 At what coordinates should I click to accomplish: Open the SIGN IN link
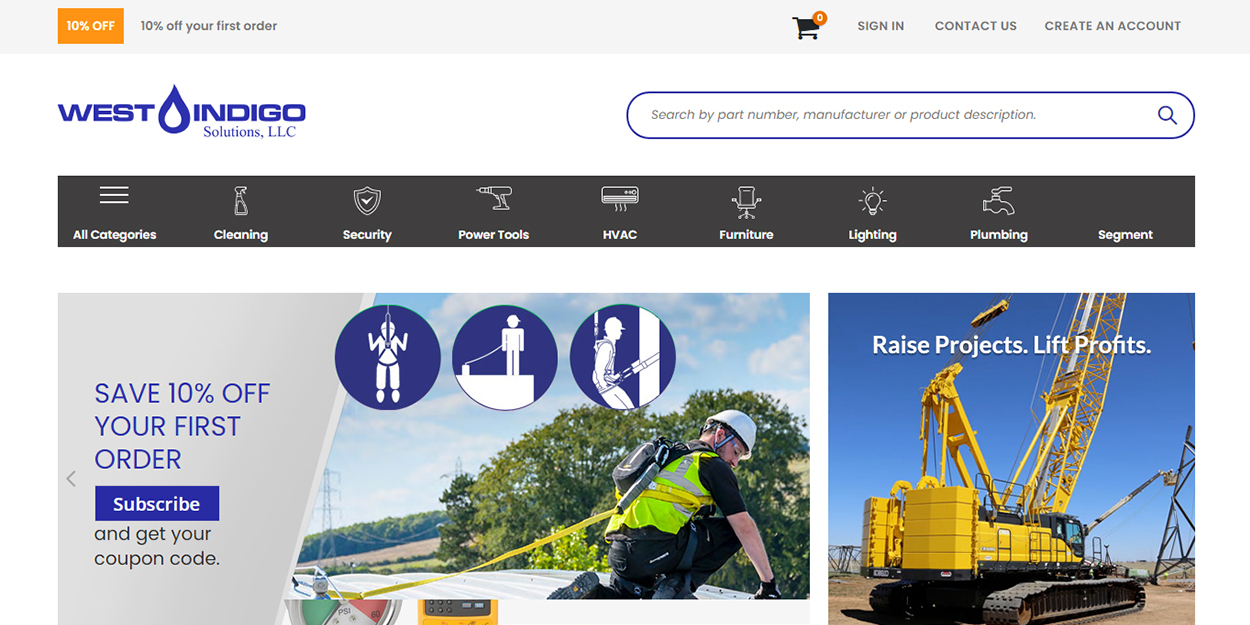[881, 26]
